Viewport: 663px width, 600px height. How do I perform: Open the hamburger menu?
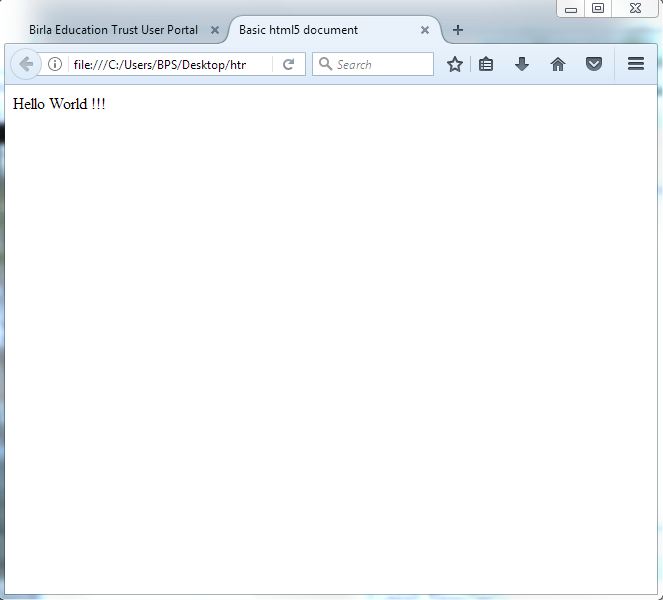[636, 64]
